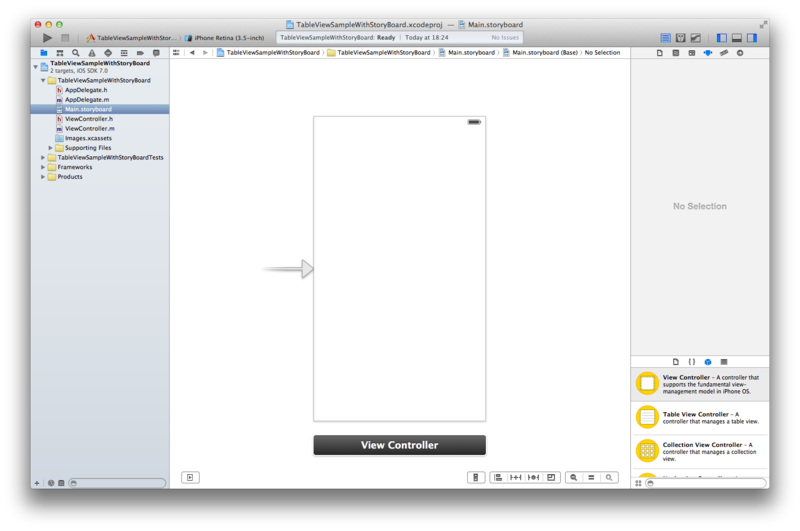
Task: Open the Debug navigator
Action: click(124, 53)
